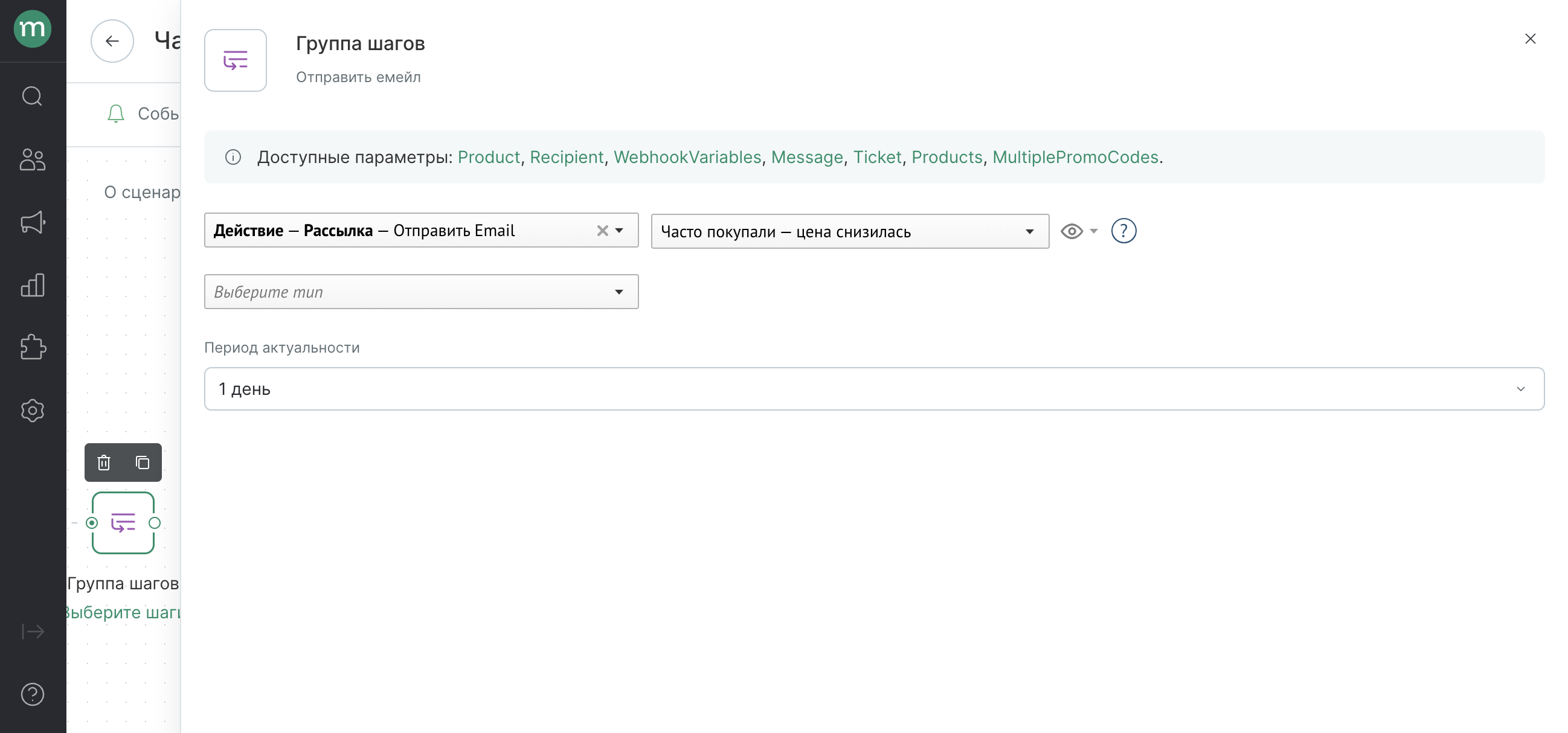Click the info icon in parameters banner
The width and height of the screenshot is (1568, 733).
(x=233, y=157)
